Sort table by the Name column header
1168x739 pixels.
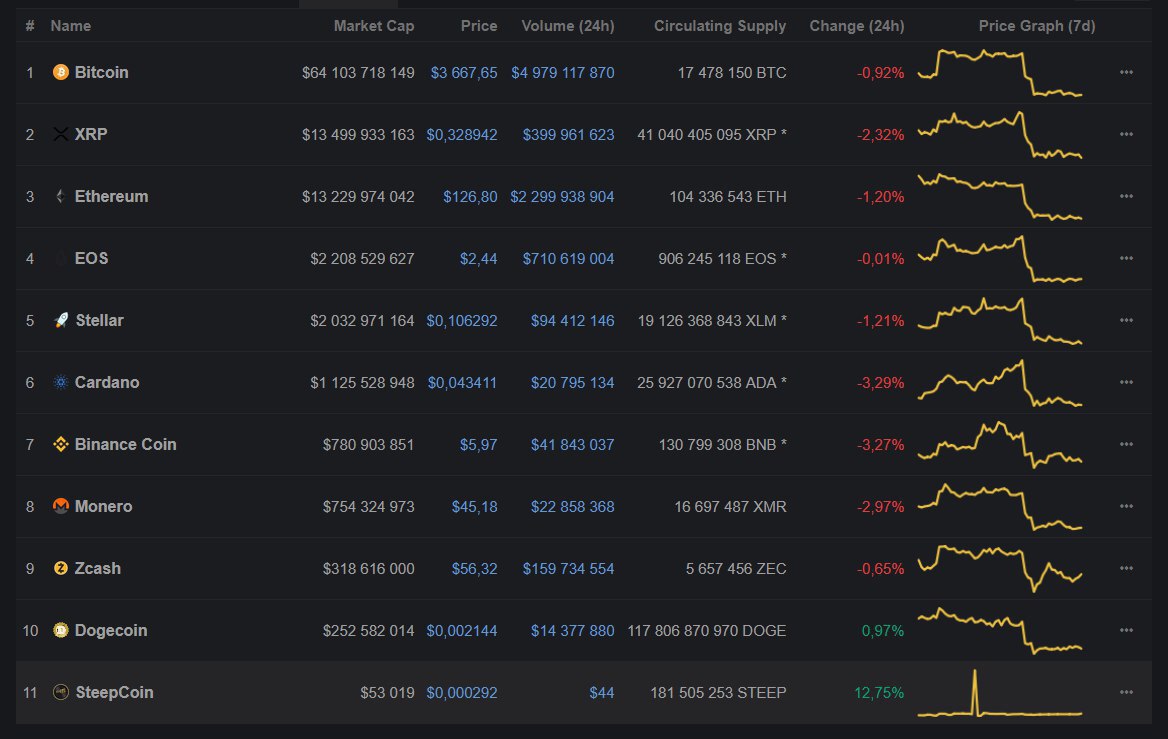click(71, 25)
